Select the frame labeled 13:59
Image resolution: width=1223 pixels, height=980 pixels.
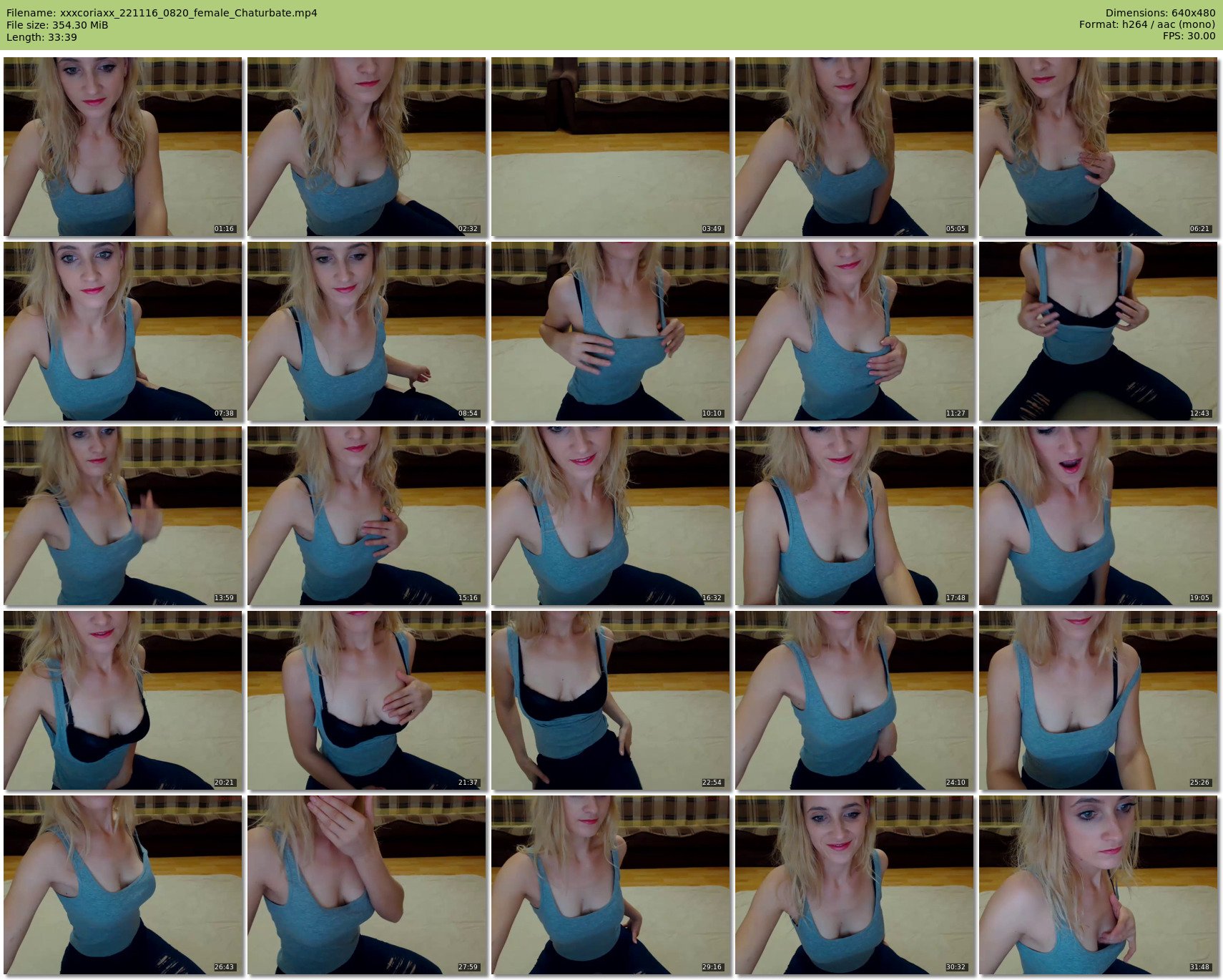click(122, 516)
